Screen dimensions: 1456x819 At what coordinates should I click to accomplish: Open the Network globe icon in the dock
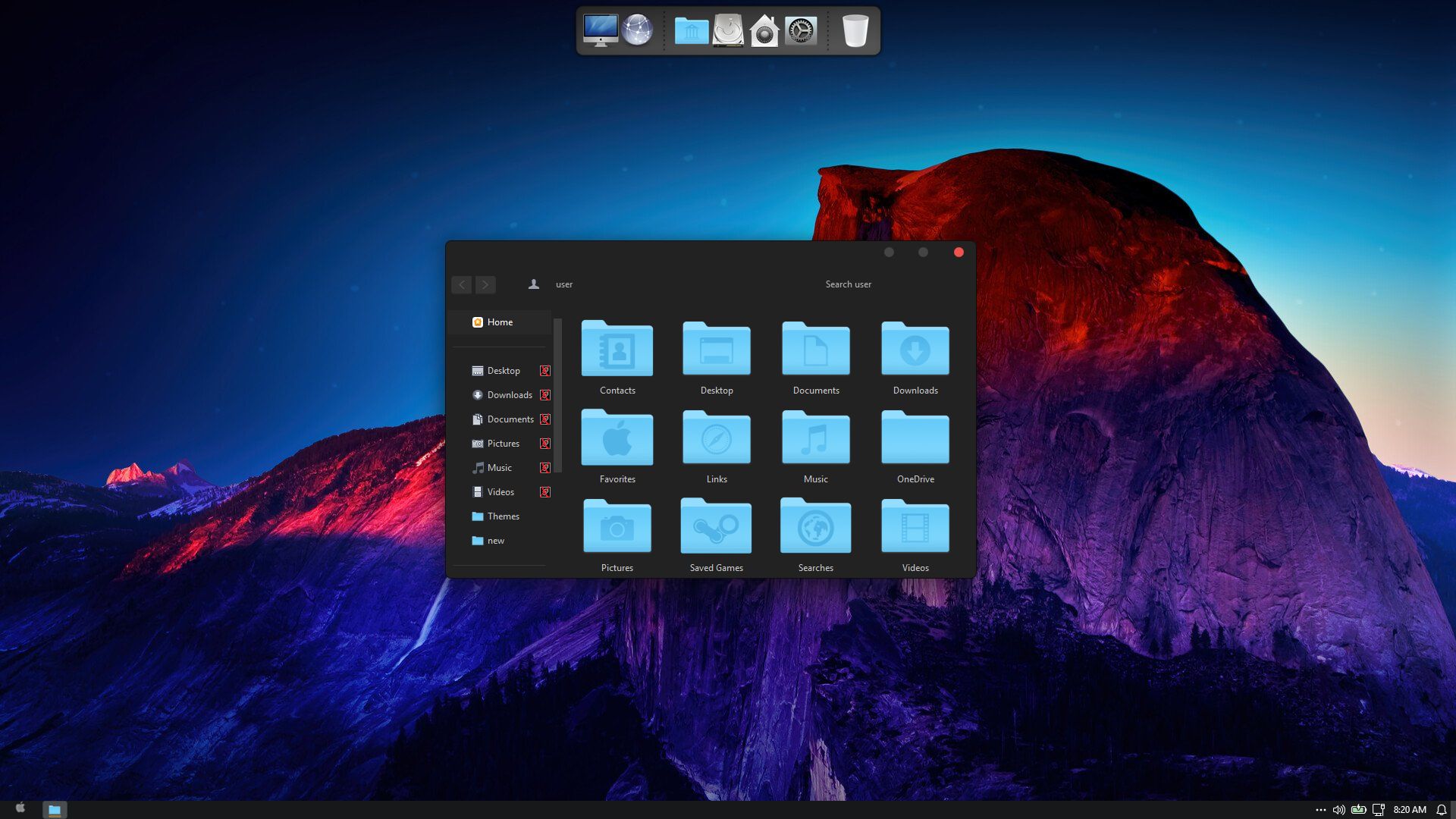(637, 31)
